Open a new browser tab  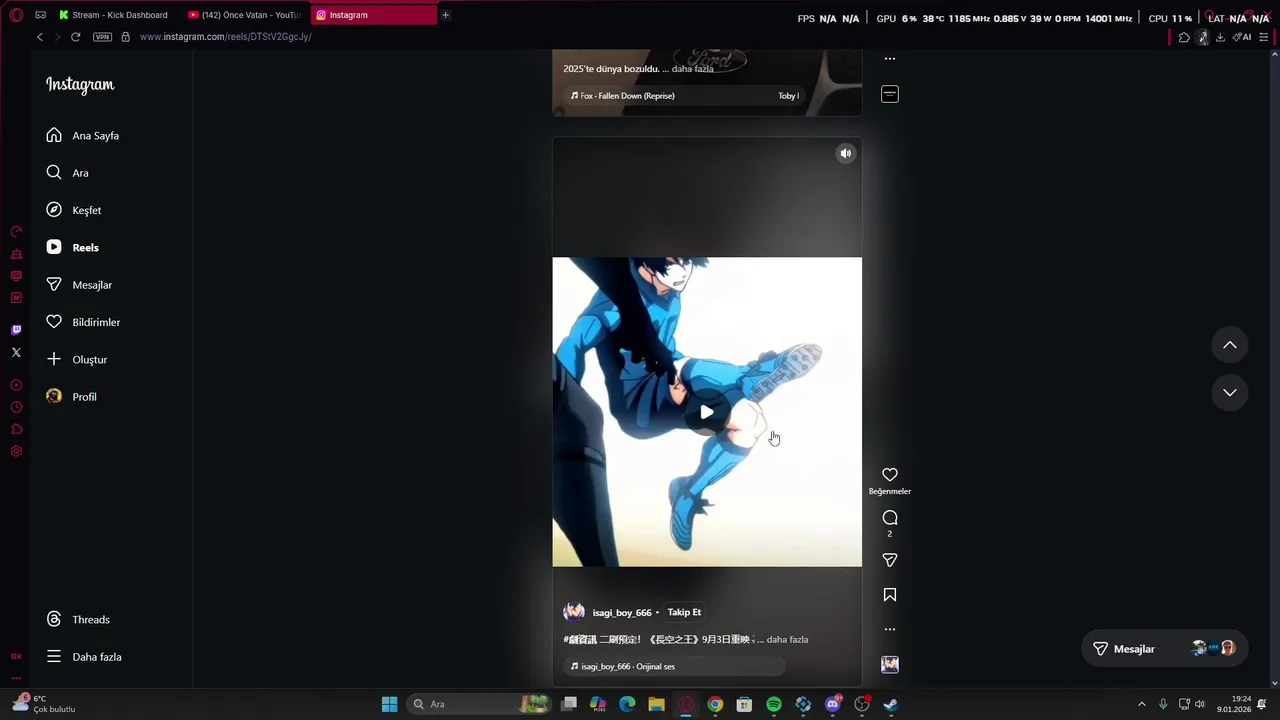tap(446, 15)
